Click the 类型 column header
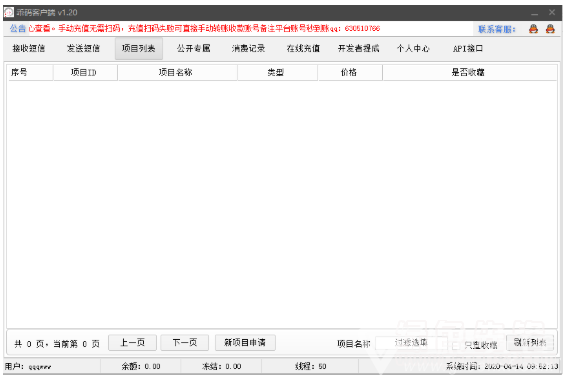Viewport: 565px width, 380px height. (x=277, y=72)
